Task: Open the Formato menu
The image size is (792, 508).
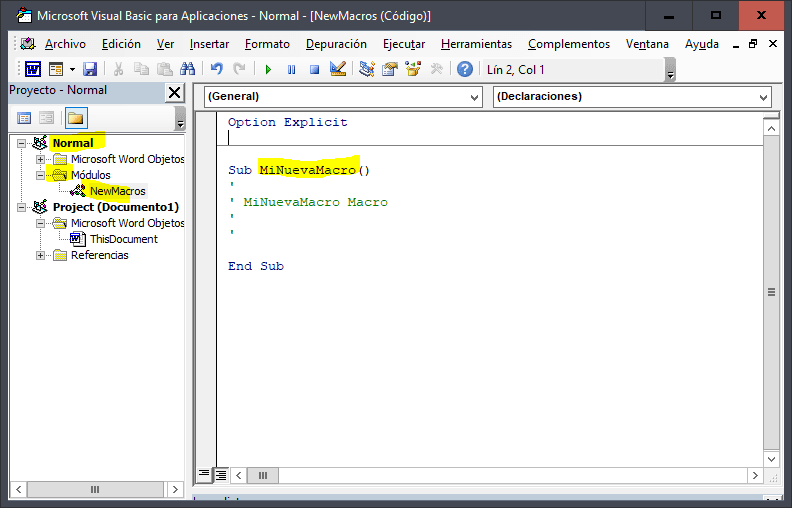Action: 267,44
